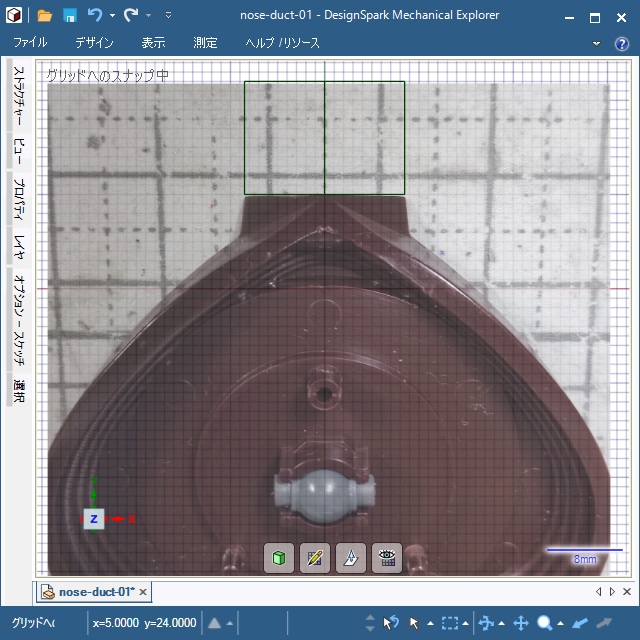The image size is (640, 640).
Task: Open the ファイル menu
Action: tap(30, 43)
